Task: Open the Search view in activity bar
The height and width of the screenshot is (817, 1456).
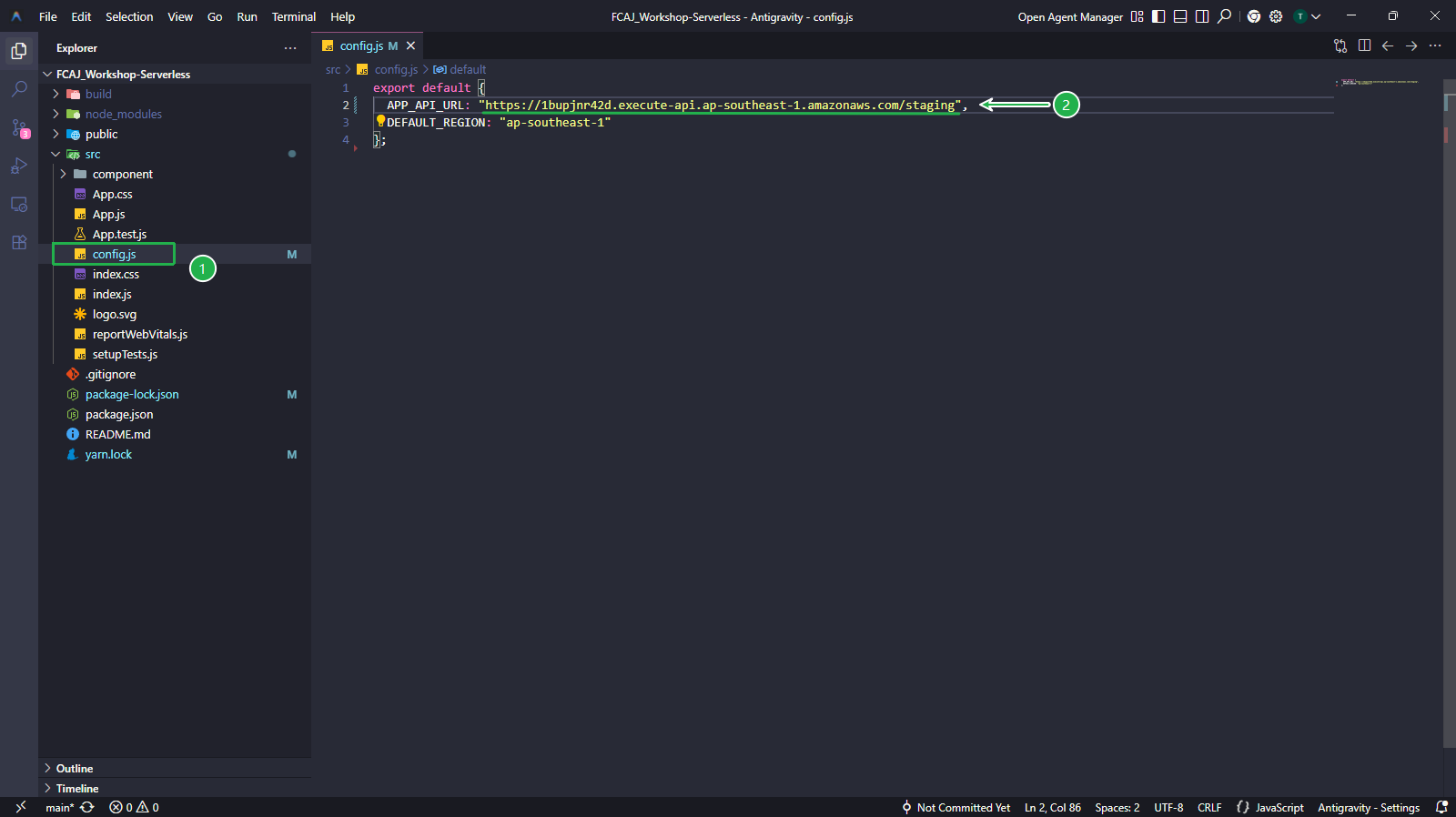Action: point(19,89)
